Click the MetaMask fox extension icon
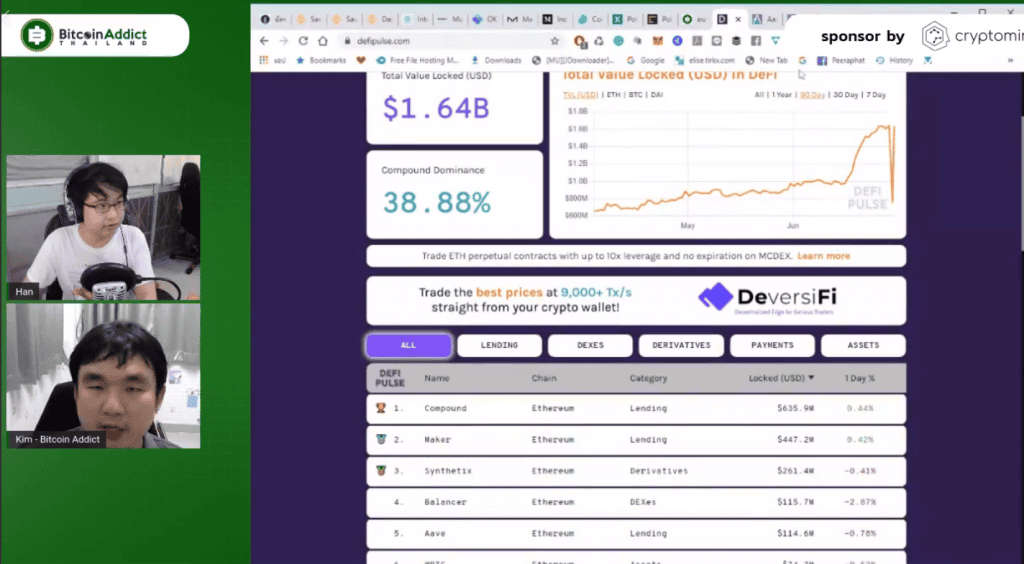This screenshot has height=564, width=1024. click(658, 40)
